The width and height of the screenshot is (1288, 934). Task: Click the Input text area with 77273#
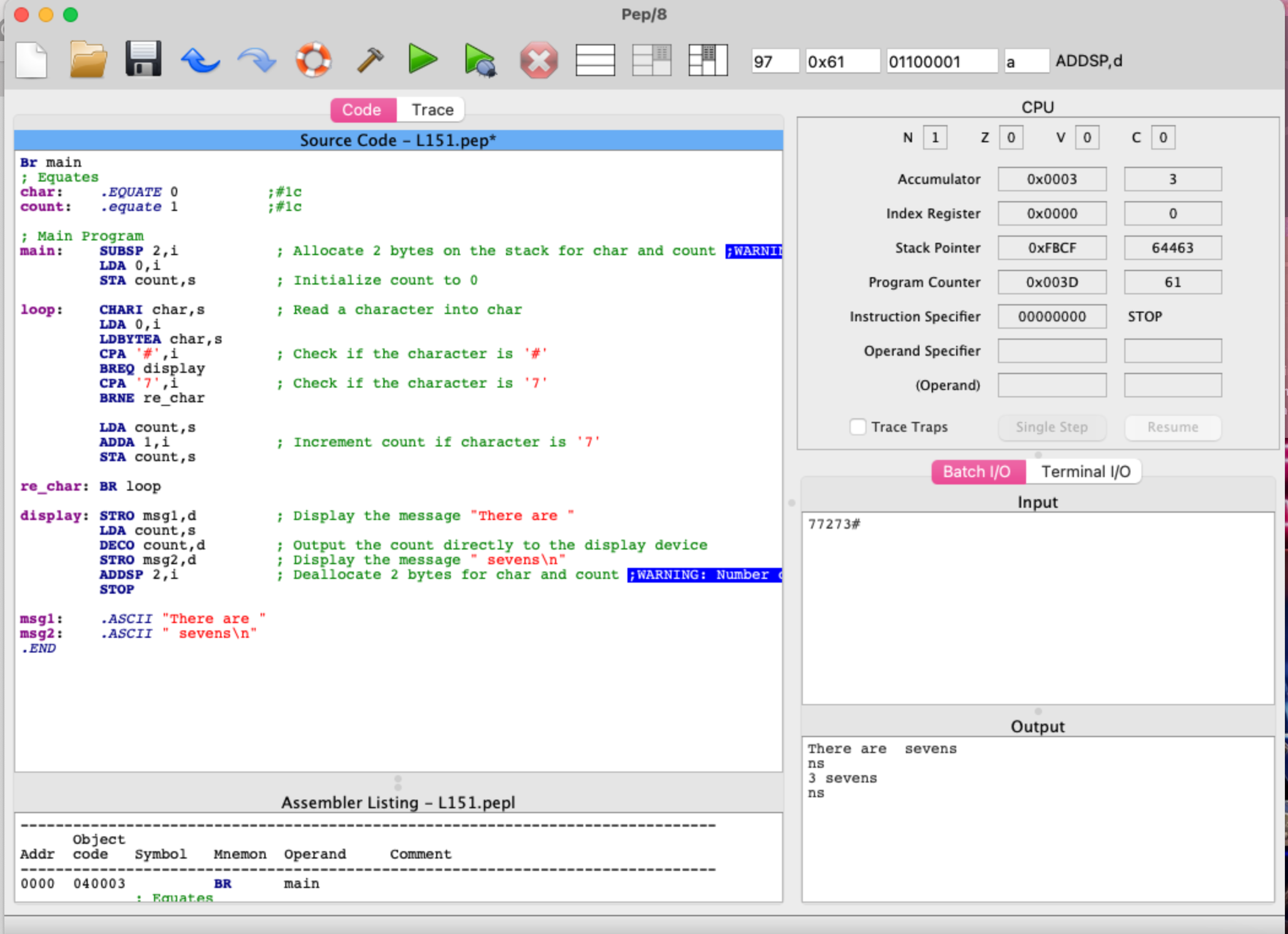1037,607
